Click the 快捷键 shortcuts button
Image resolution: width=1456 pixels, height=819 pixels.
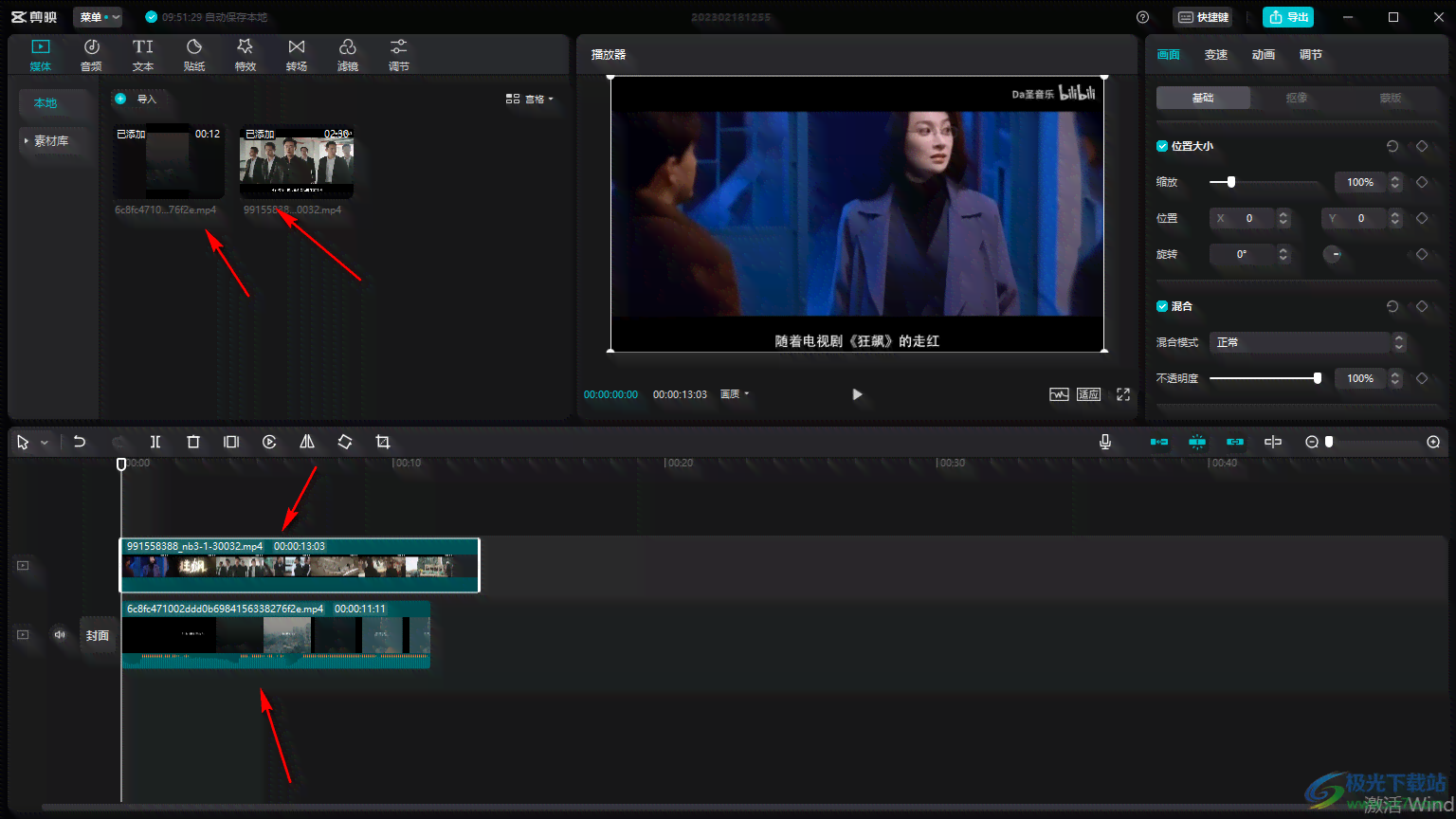pyautogui.click(x=1204, y=17)
